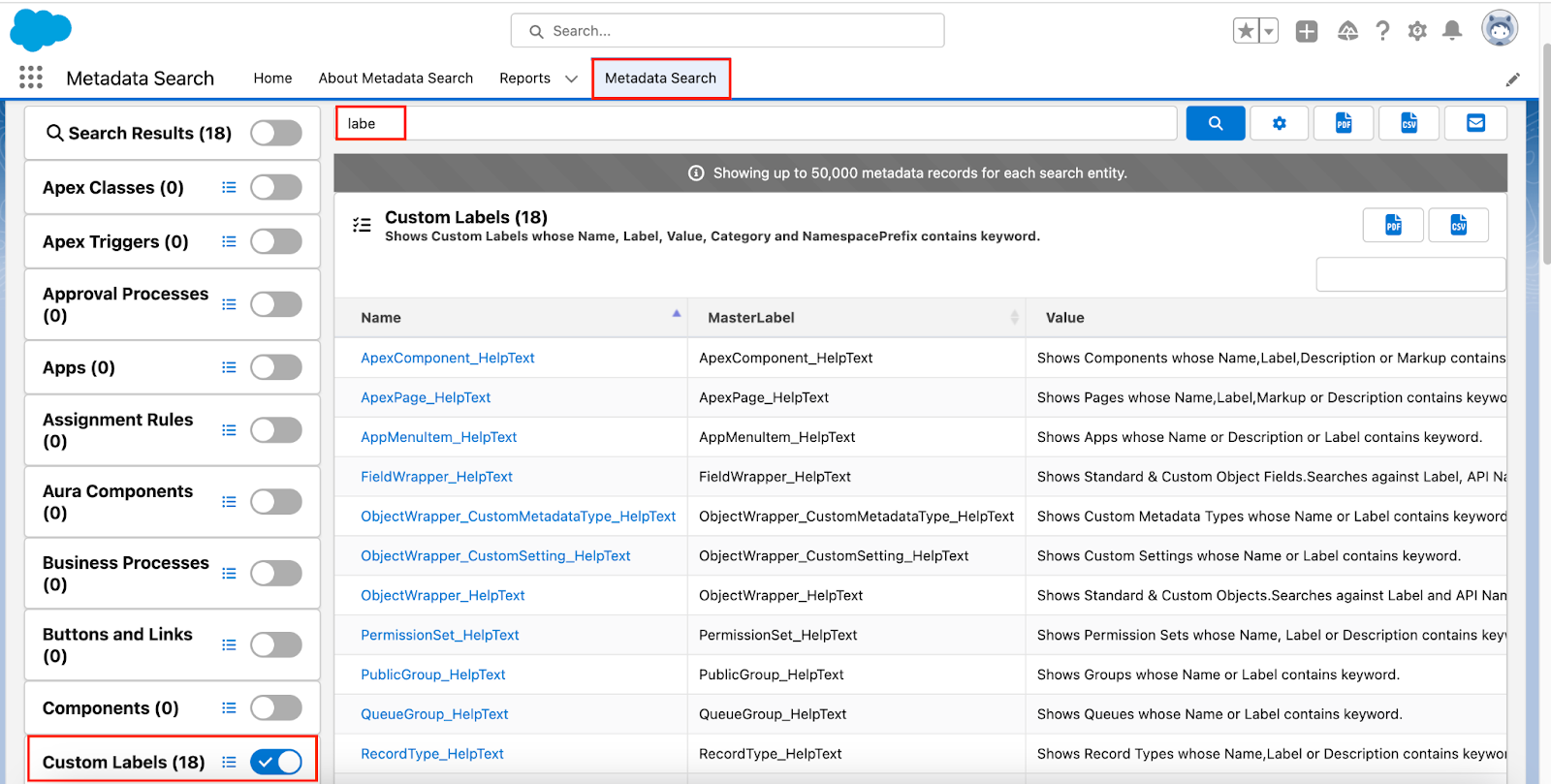1551x784 pixels.
Task: Click the list icon next to Apex Triggers
Action: tap(229, 241)
